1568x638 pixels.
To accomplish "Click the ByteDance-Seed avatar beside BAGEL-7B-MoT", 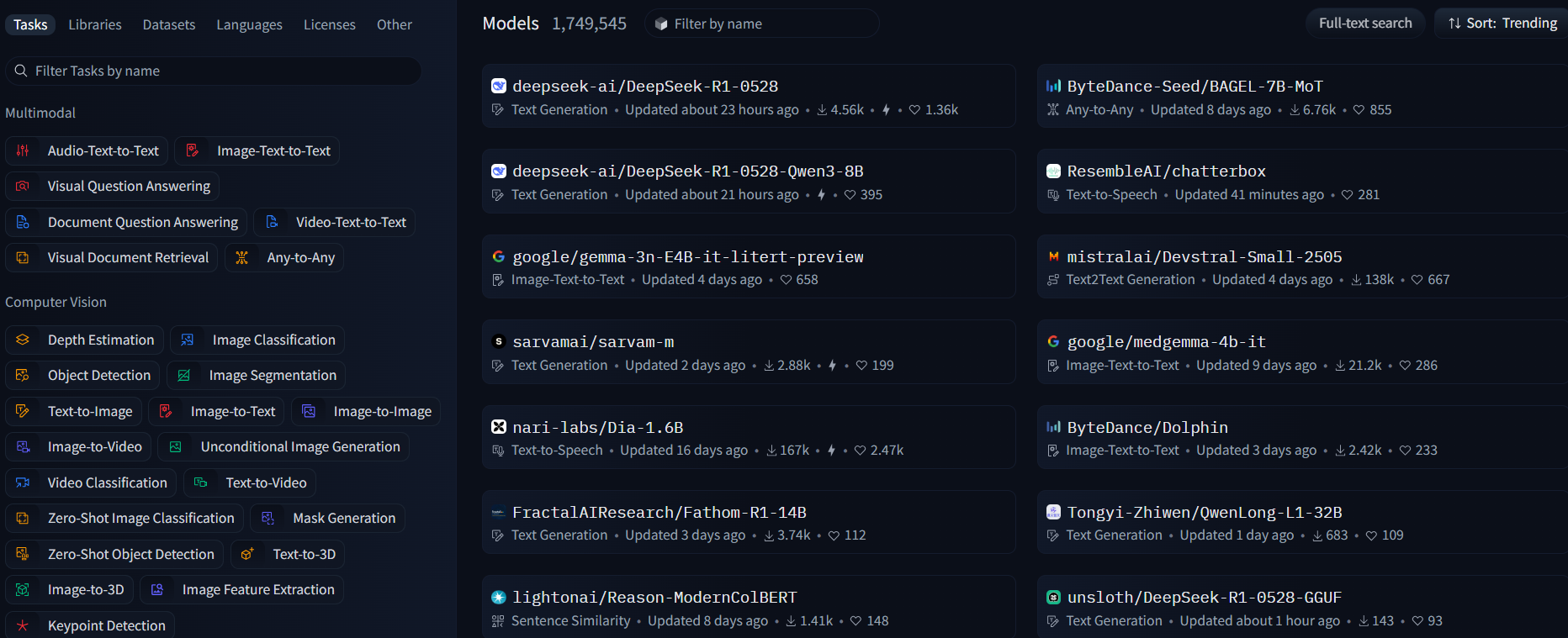I will tap(1053, 86).
